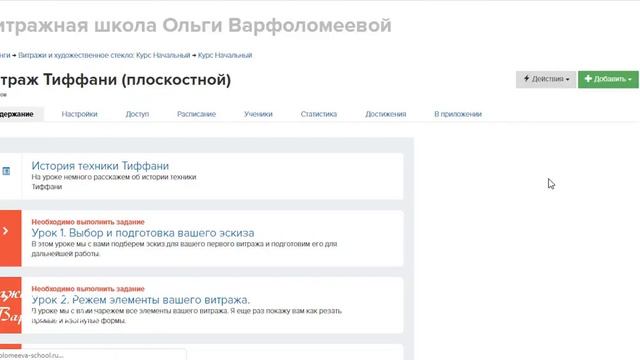Switch to the Доступ tab
640x360 pixels.
pos(137,114)
